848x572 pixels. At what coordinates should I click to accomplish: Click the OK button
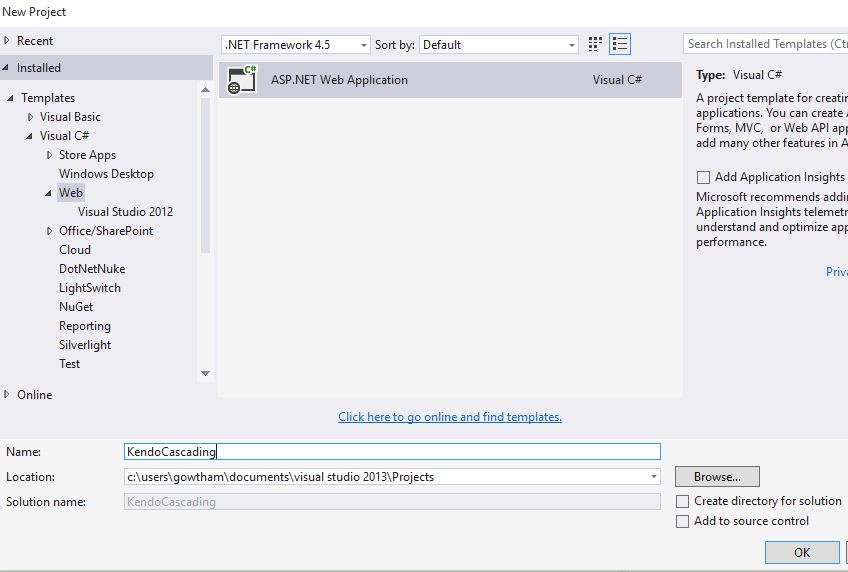point(802,553)
